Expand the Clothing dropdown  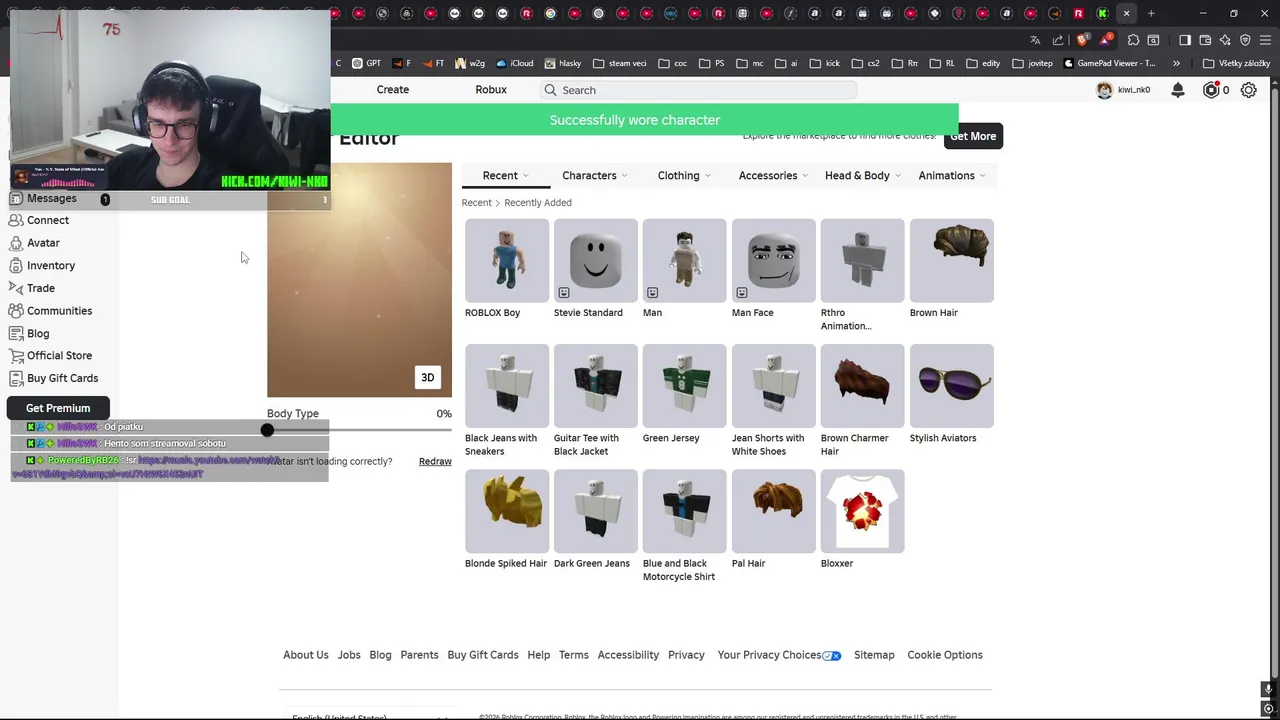pyautogui.click(x=684, y=176)
